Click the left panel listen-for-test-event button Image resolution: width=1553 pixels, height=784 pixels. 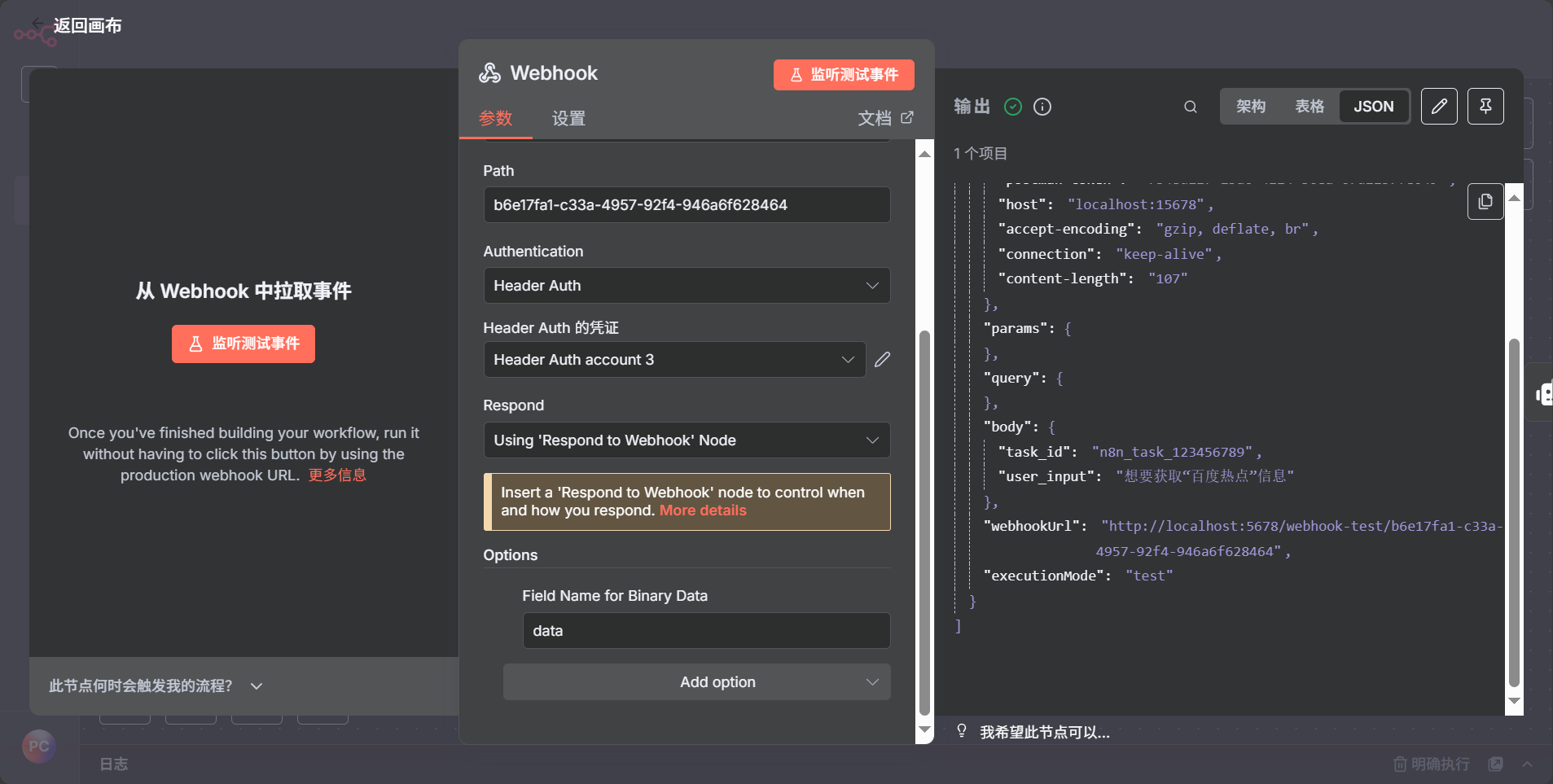(x=243, y=344)
